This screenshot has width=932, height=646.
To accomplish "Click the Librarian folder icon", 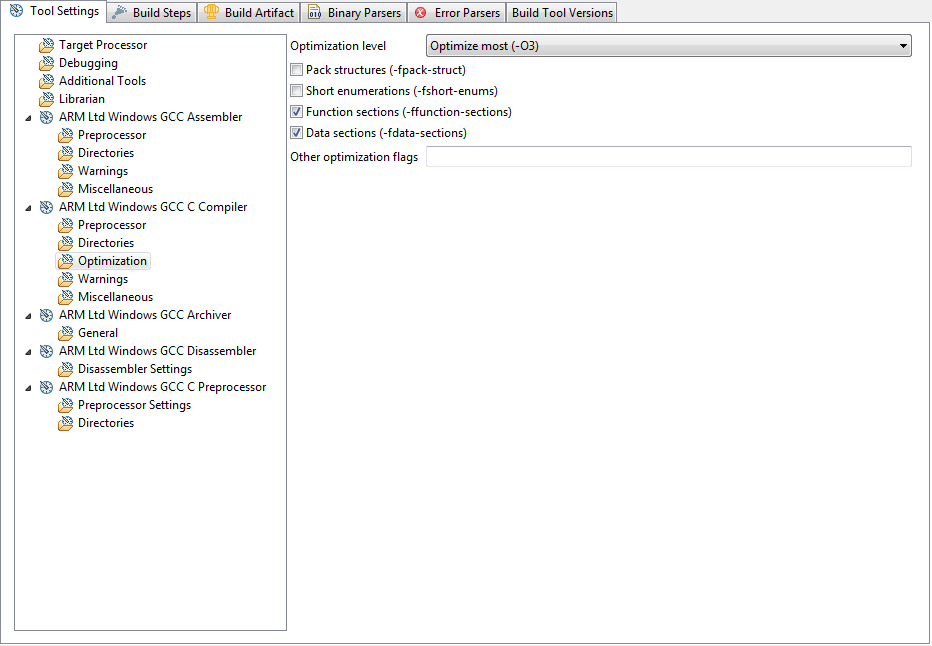I will point(46,99).
